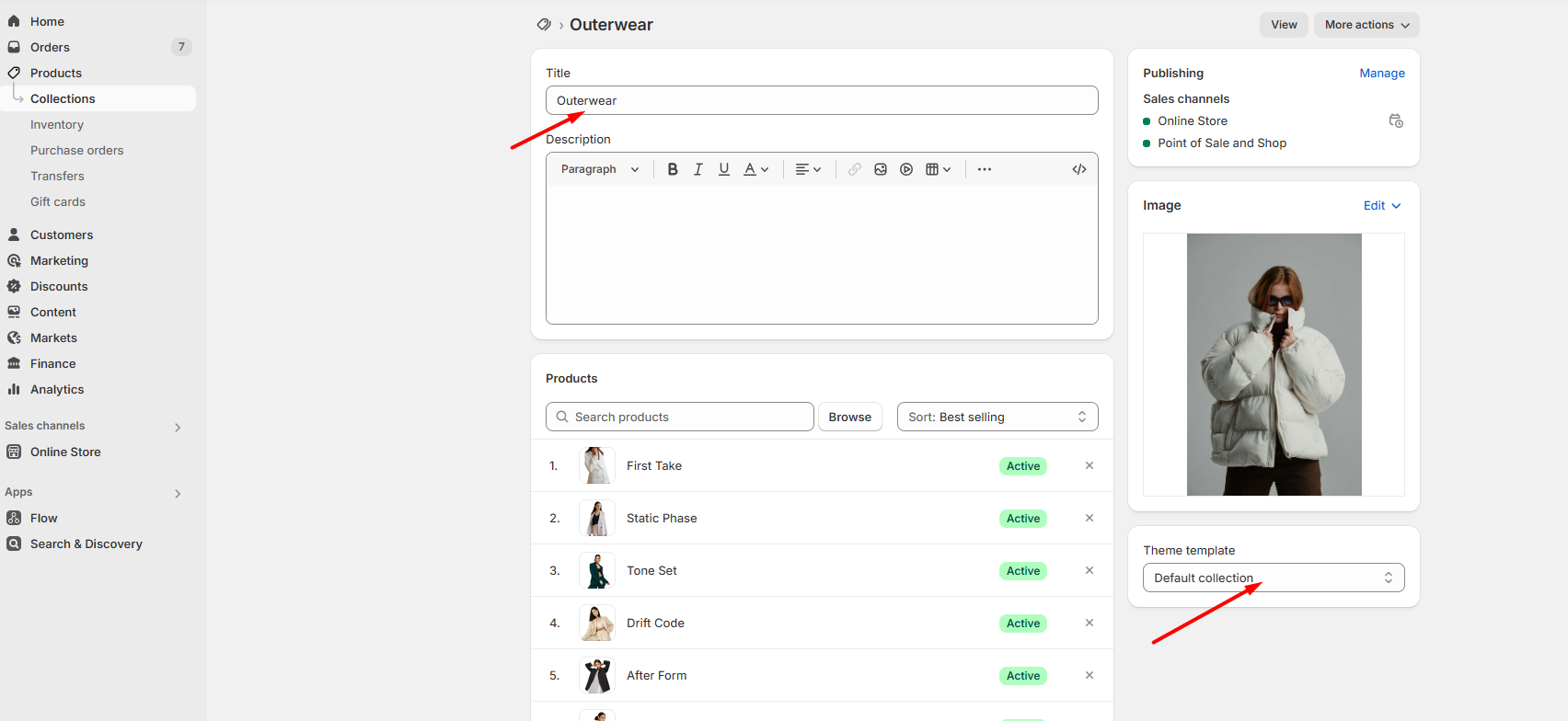Click the schedule publishing calendar icon

pyautogui.click(x=1396, y=120)
